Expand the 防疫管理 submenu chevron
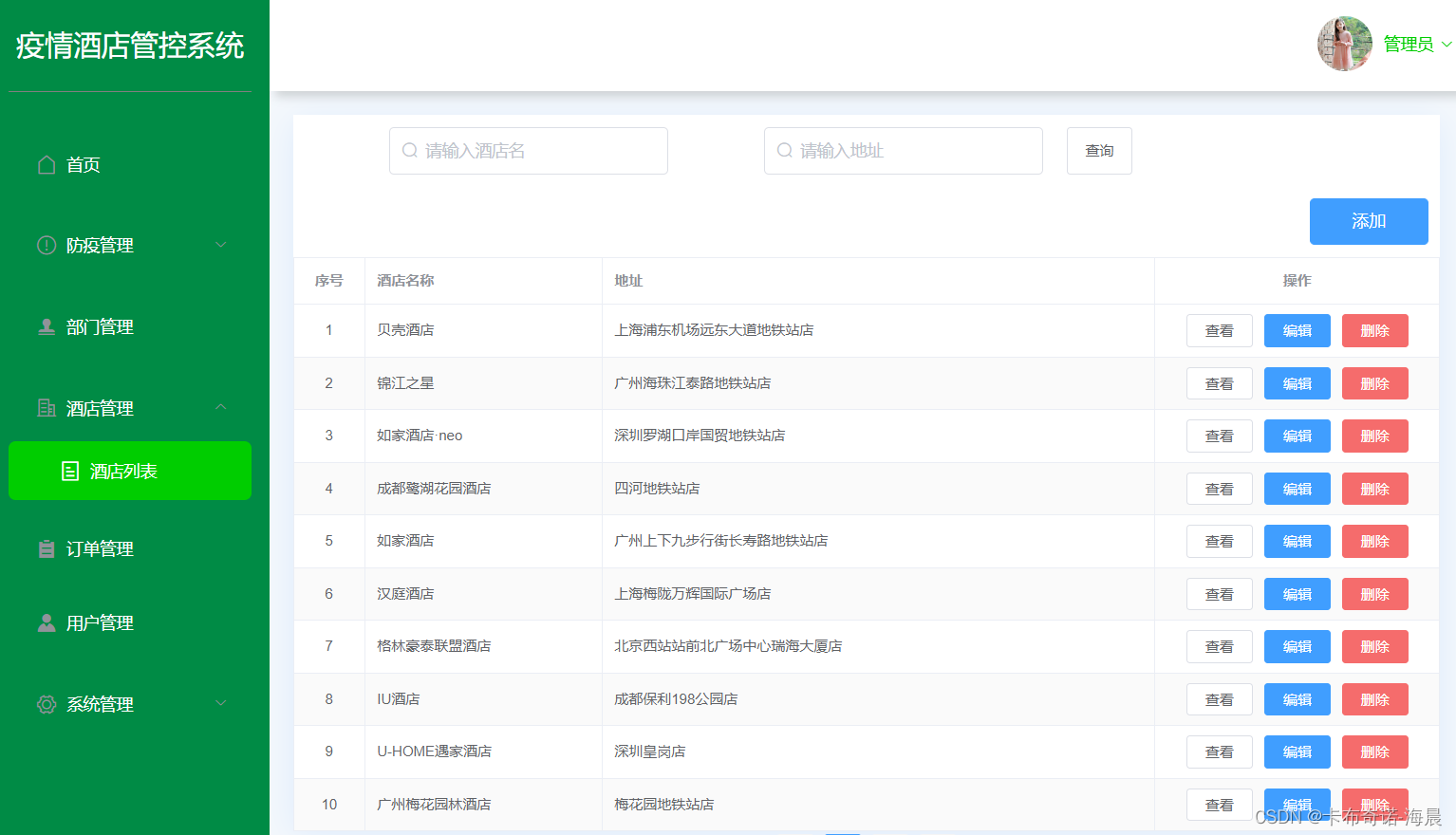Image resolution: width=1456 pixels, height=835 pixels. click(221, 245)
